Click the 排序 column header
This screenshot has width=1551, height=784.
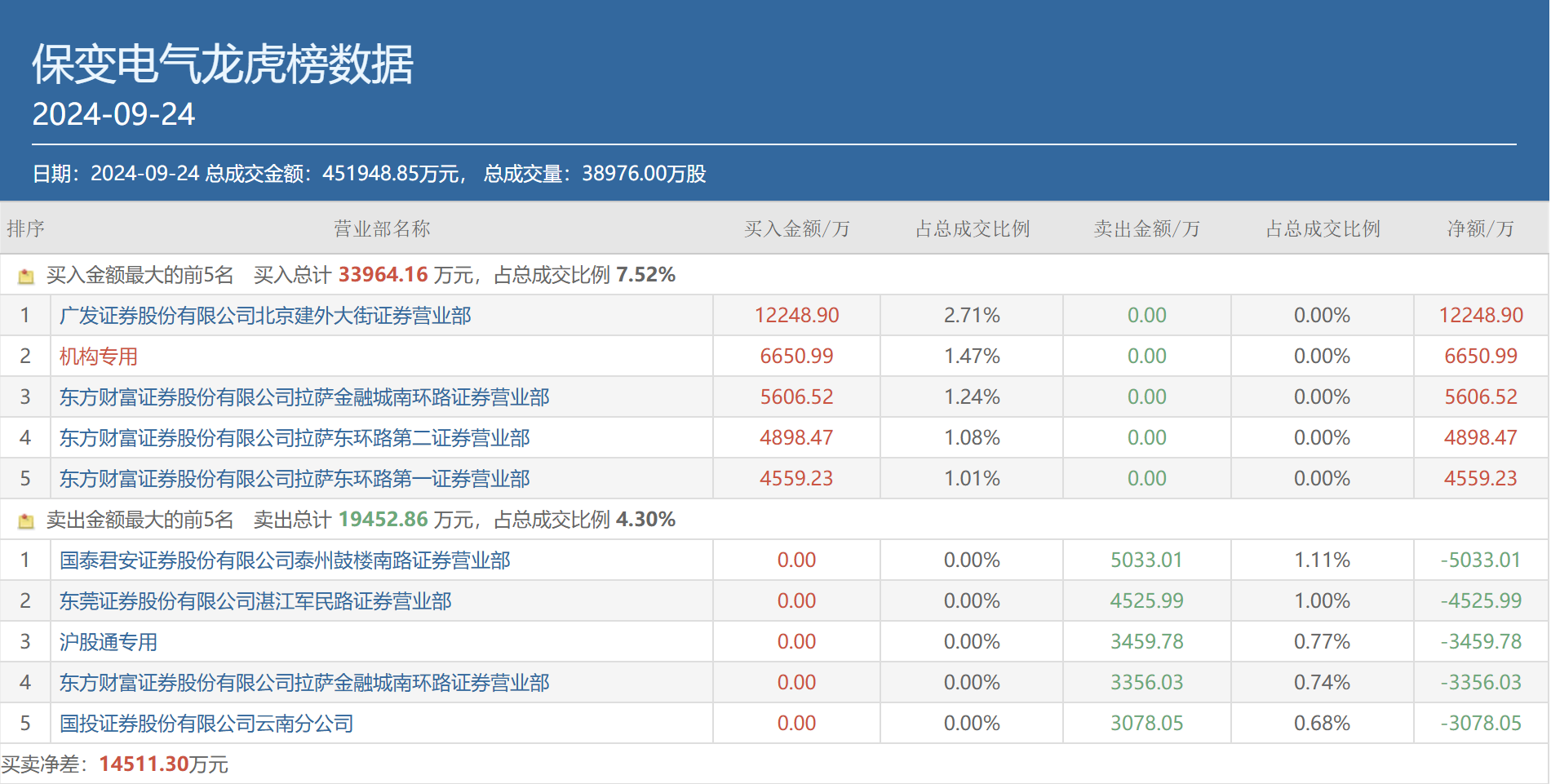click(25, 228)
